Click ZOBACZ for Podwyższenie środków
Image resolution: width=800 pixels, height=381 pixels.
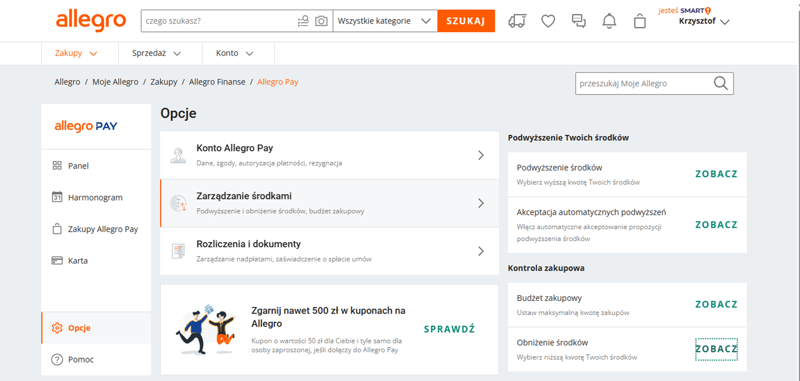[716, 174]
